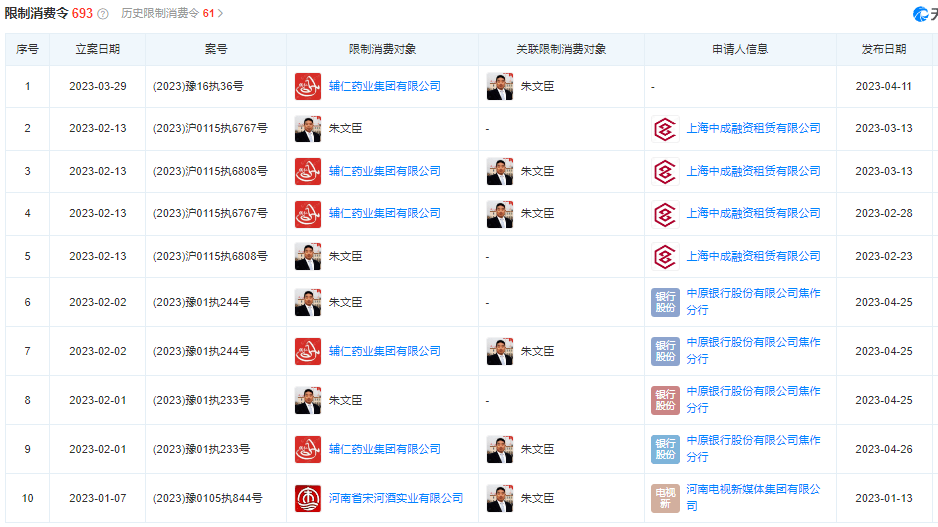Click 银行股份 badge icon in row 9
This screenshot has height=527, width=938.
[x=665, y=449]
